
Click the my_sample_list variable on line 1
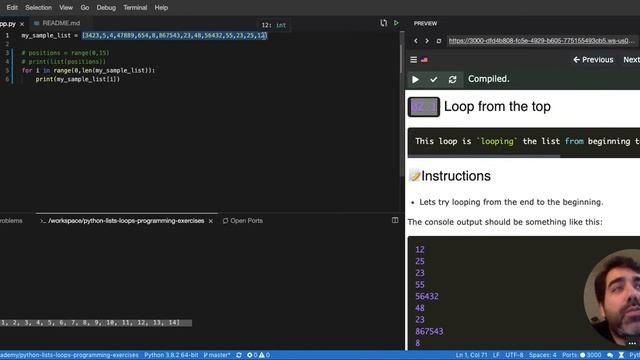[46, 36]
